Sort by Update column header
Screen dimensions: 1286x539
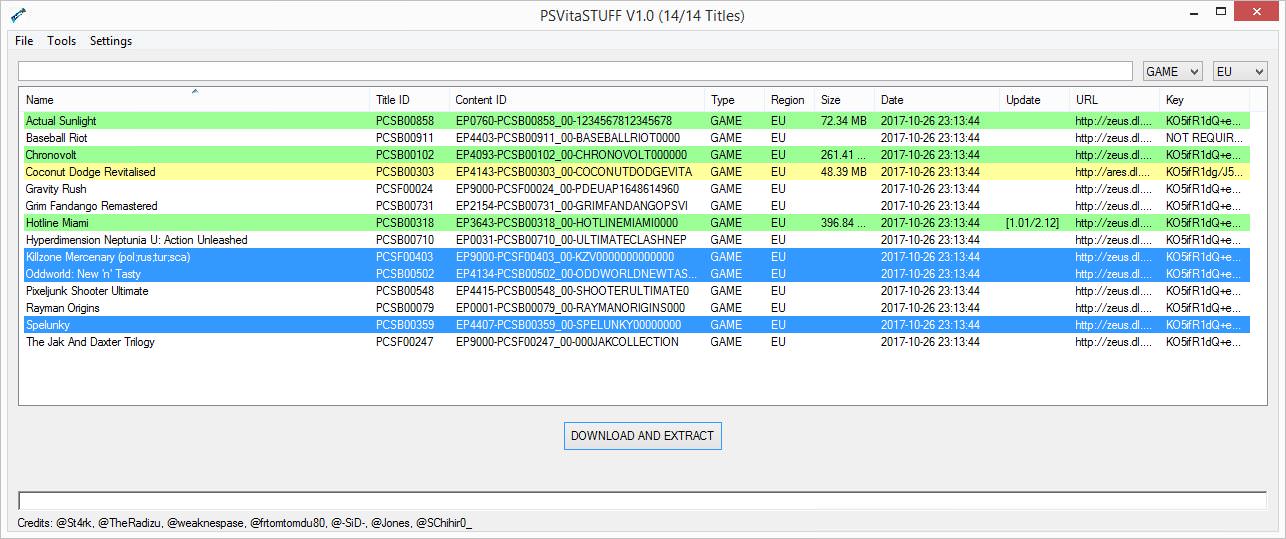click(x=1035, y=100)
